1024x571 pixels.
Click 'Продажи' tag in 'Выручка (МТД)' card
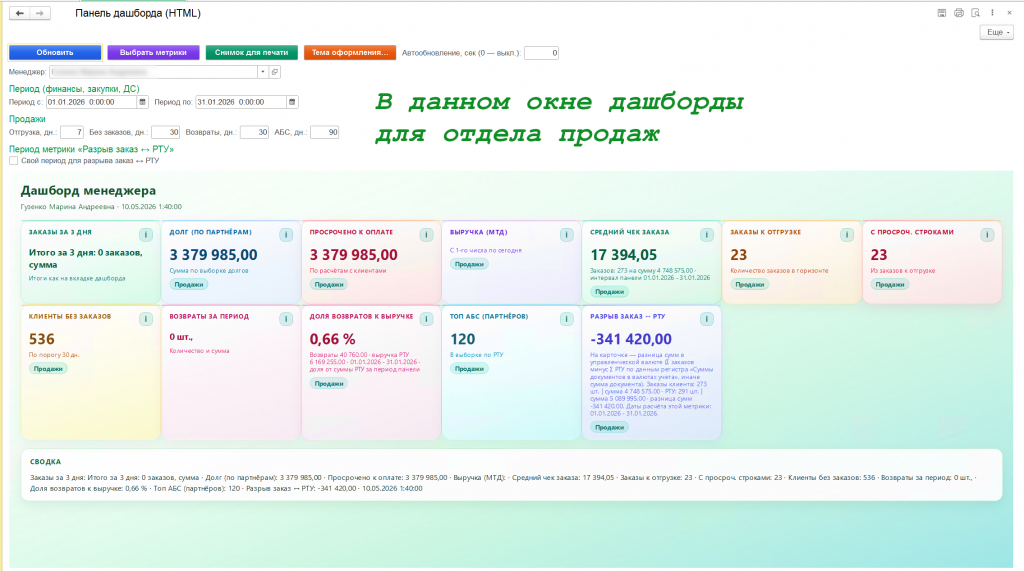coord(469,264)
